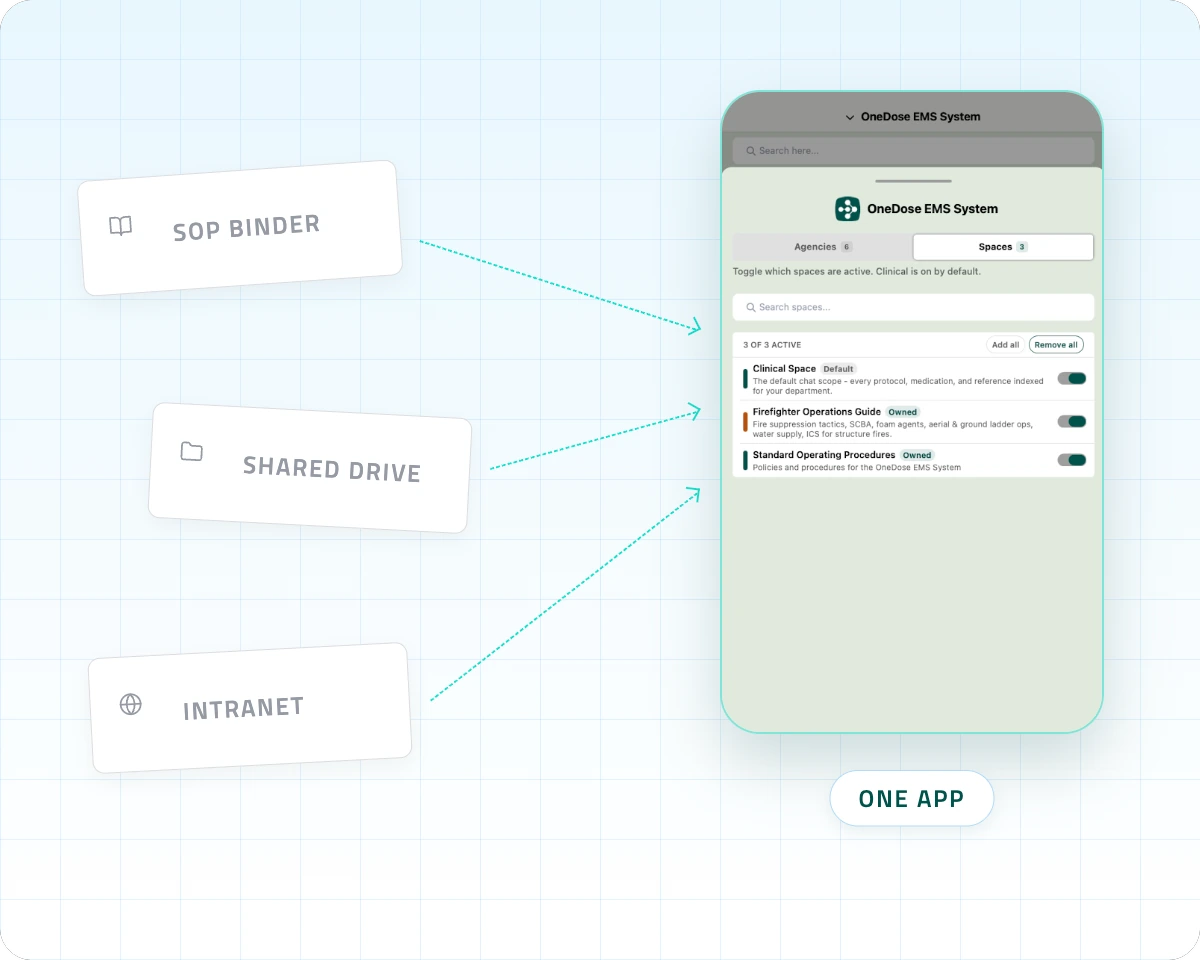This screenshot has height=960, width=1200.
Task: Click the magnifier icon in top Search here bar
Action: click(750, 151)
